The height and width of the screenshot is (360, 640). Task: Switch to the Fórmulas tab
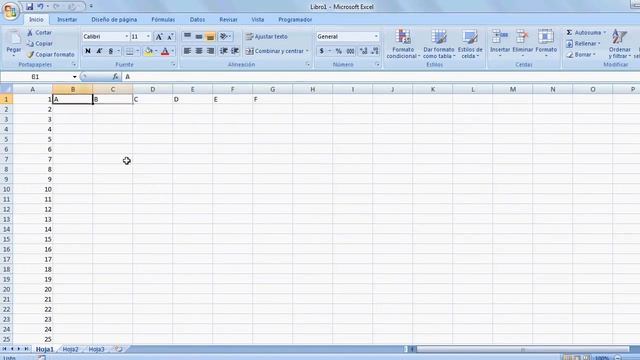click(163, 20)
